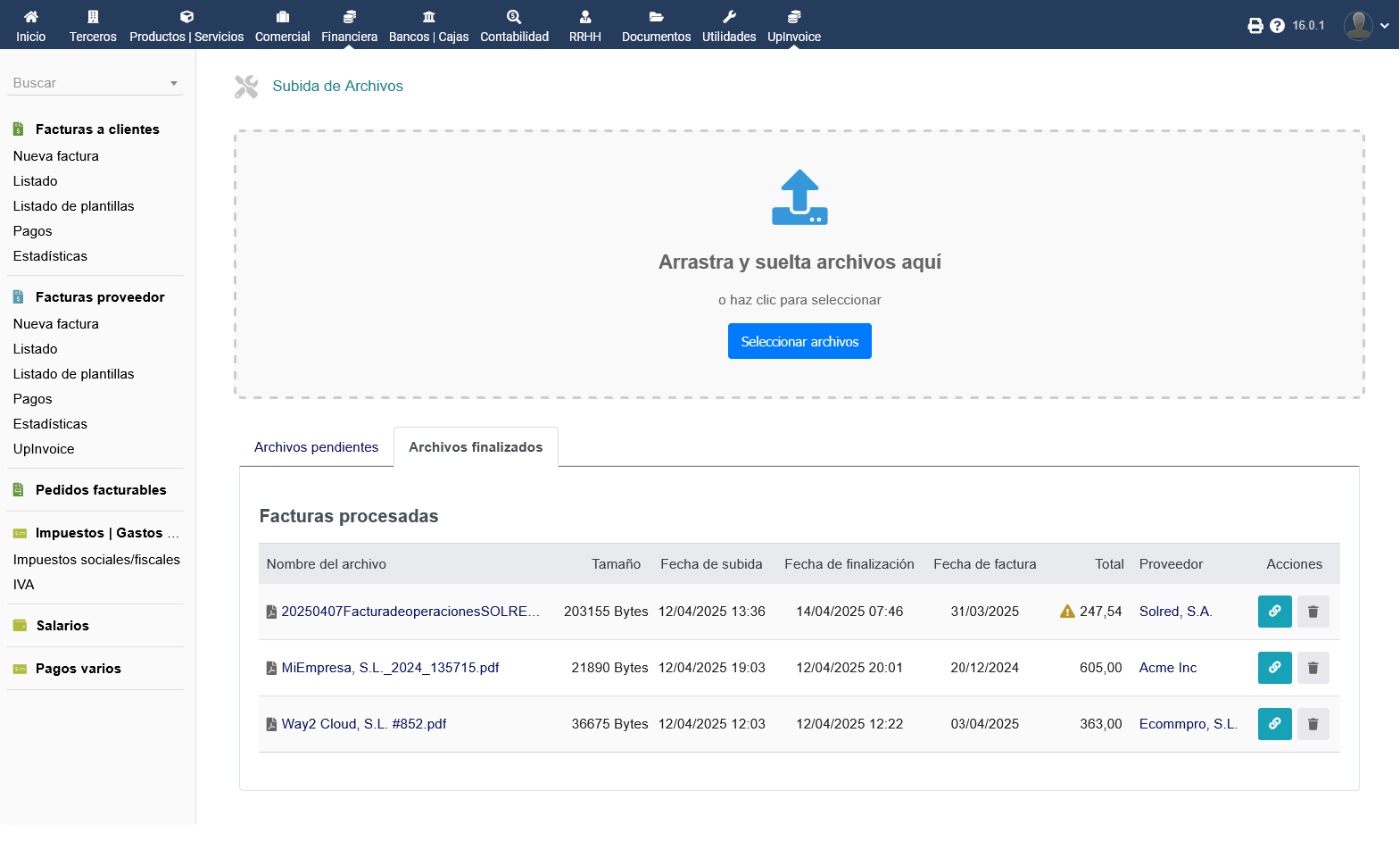
Task: Click warning icon next to 247,54 total
Action: (x=1066, y=612)
